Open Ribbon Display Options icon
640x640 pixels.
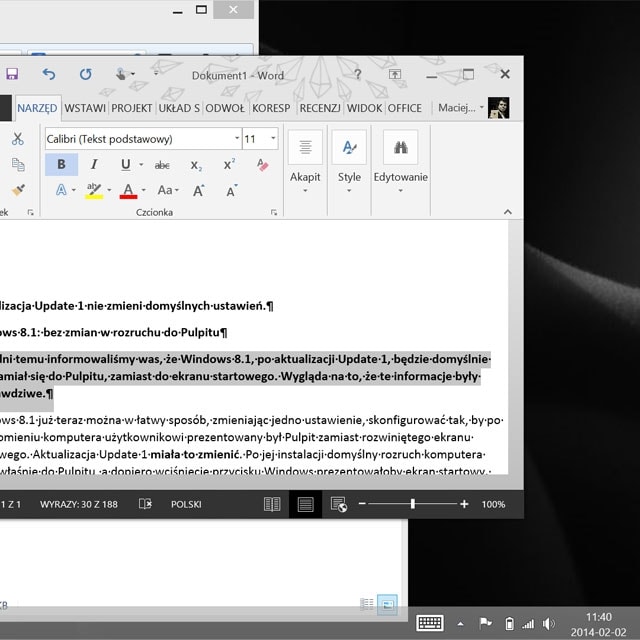(x=395, y=74)
